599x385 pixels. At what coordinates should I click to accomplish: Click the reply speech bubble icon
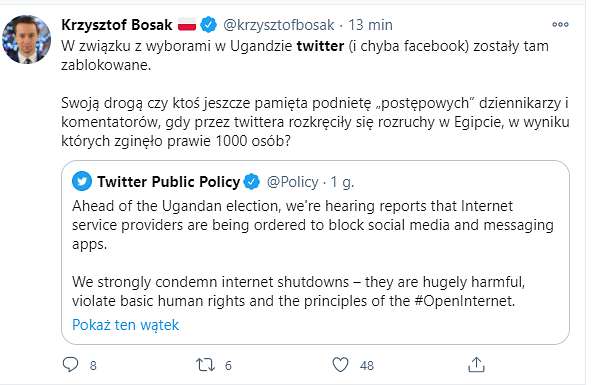70,365
